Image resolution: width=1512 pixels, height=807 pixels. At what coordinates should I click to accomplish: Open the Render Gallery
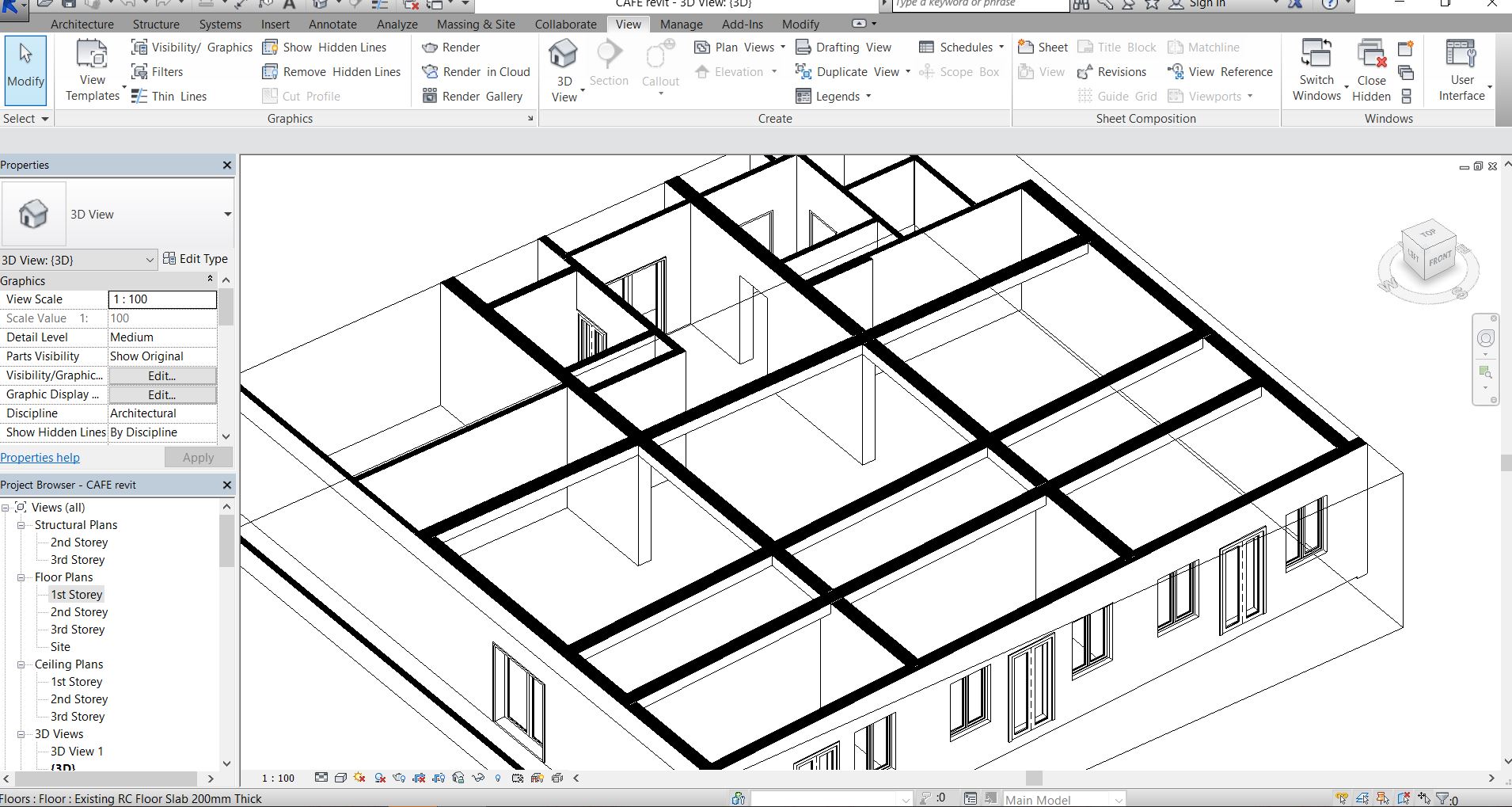pyautogui.click(x=473, y=97)
